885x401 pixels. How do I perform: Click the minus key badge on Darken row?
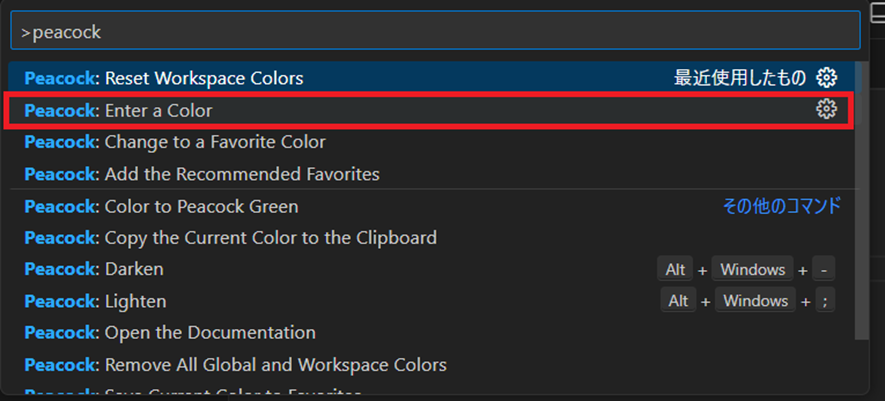[824, 269]
